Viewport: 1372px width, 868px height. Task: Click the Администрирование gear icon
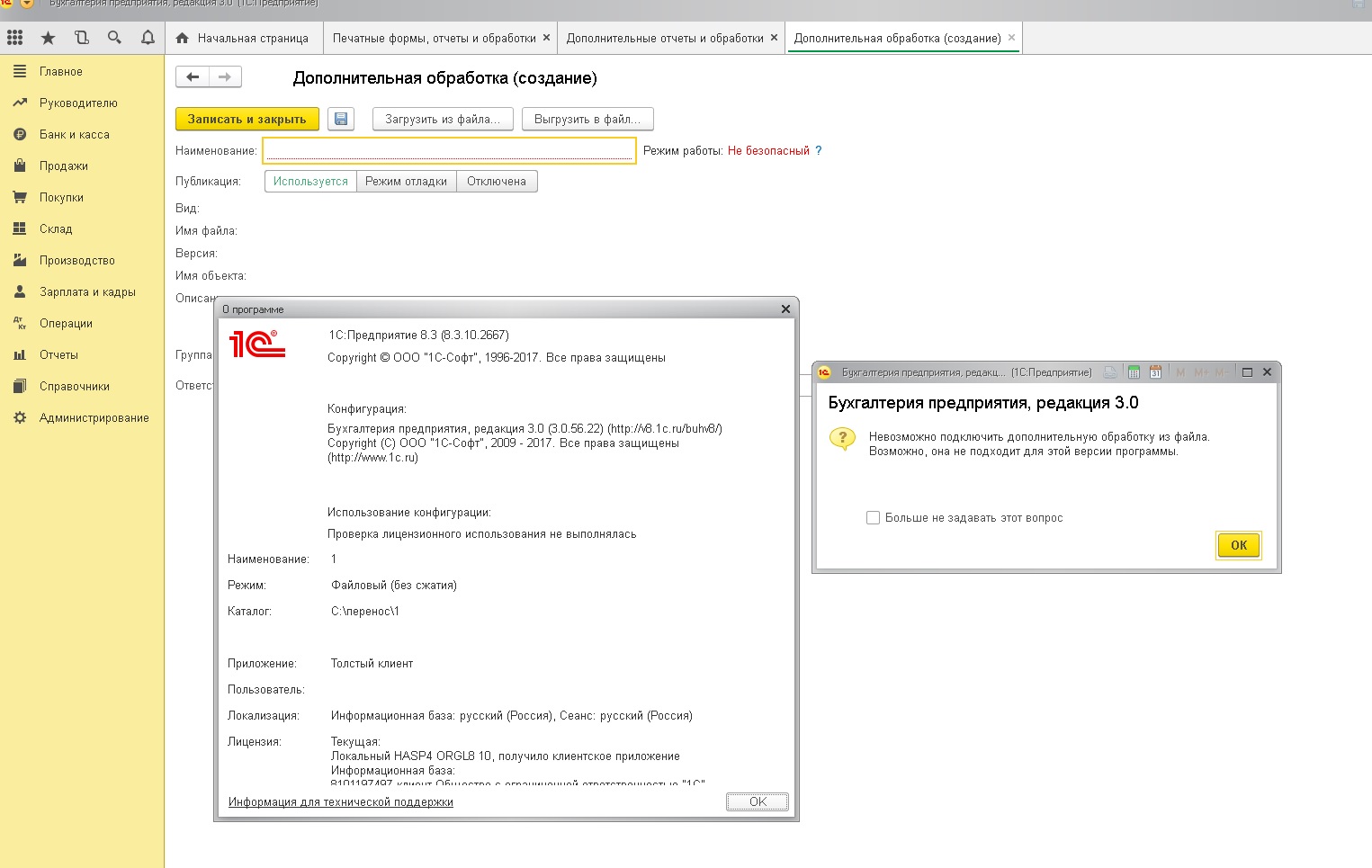point(20,417)
